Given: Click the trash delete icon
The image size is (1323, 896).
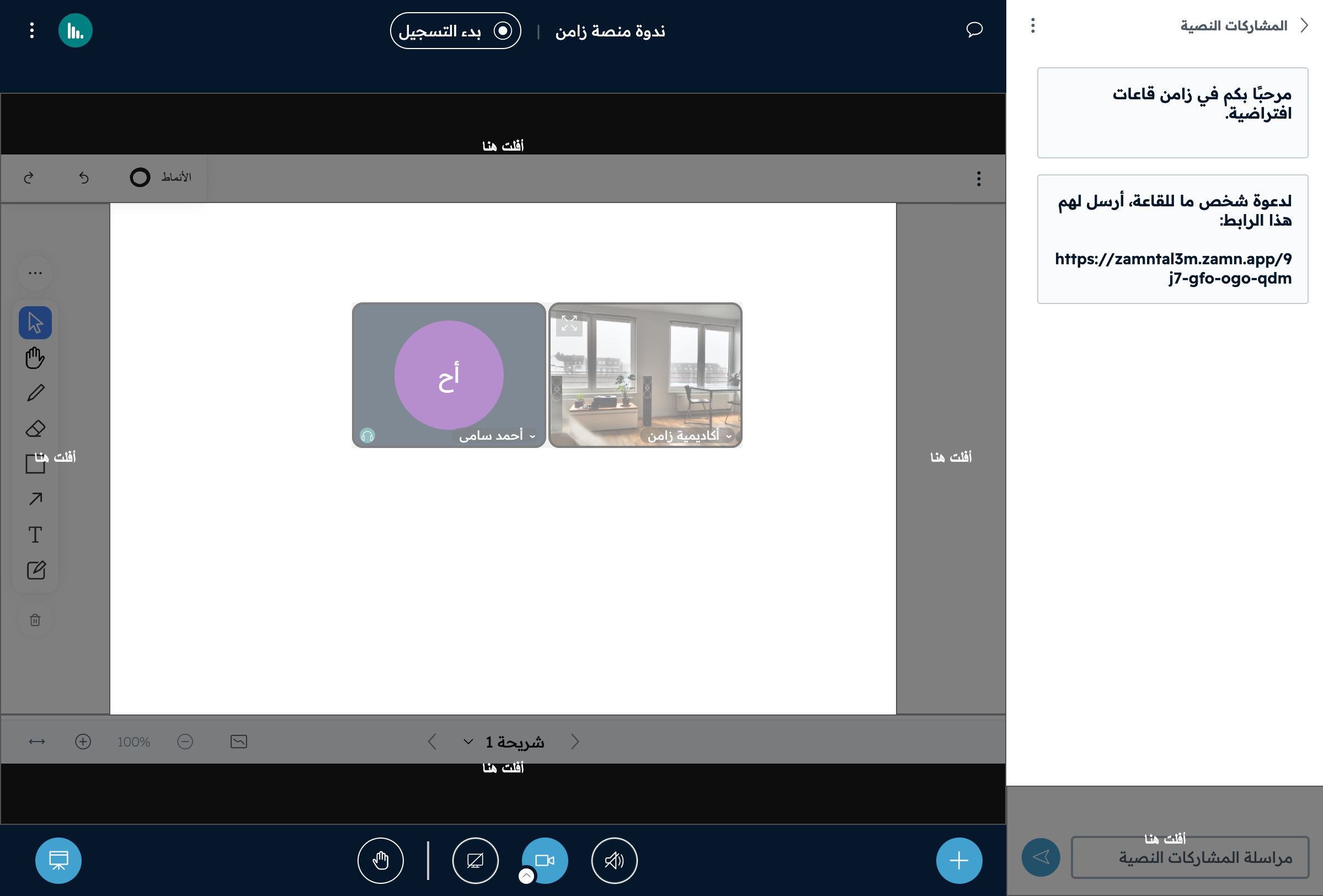Looking at the screenshot, I should click(35, 620).
